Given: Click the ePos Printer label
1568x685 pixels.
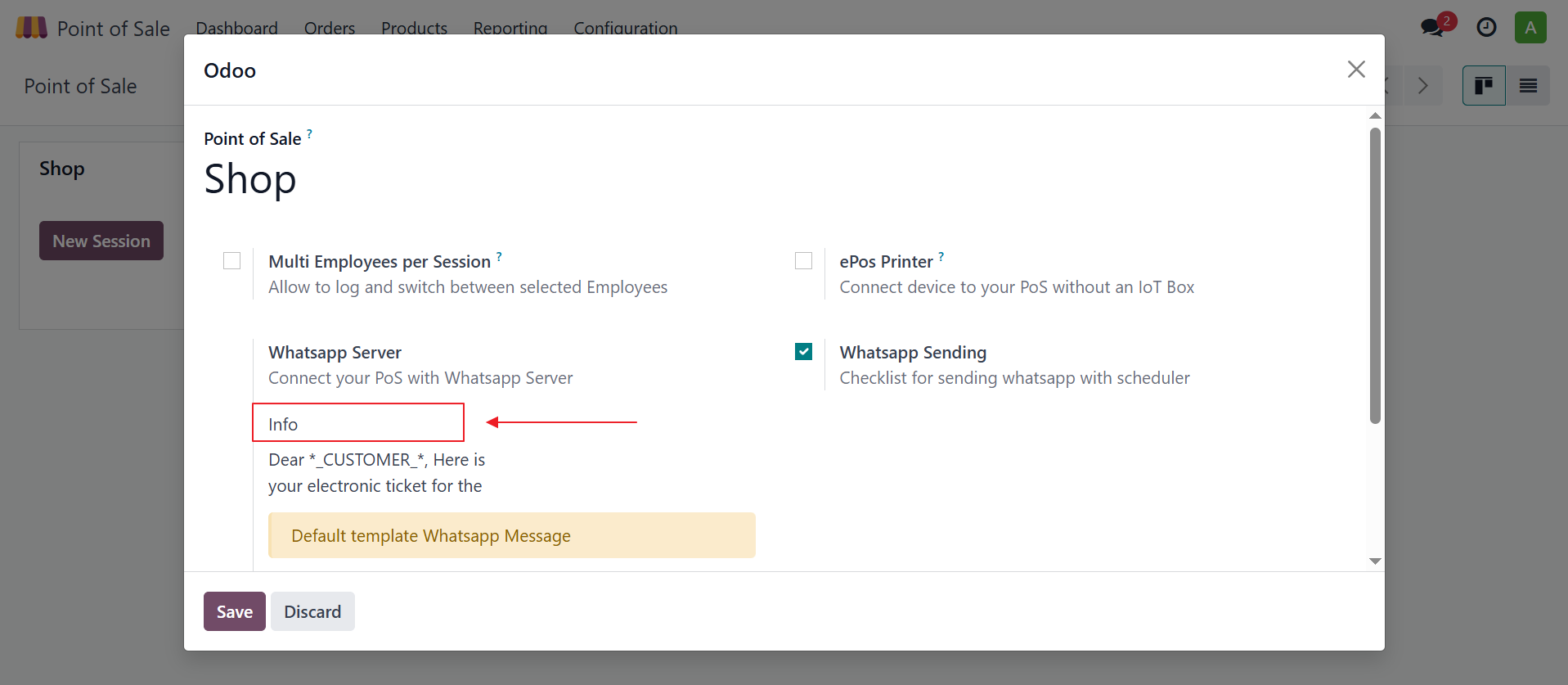Looking at the screenshot, I should 886,261.
